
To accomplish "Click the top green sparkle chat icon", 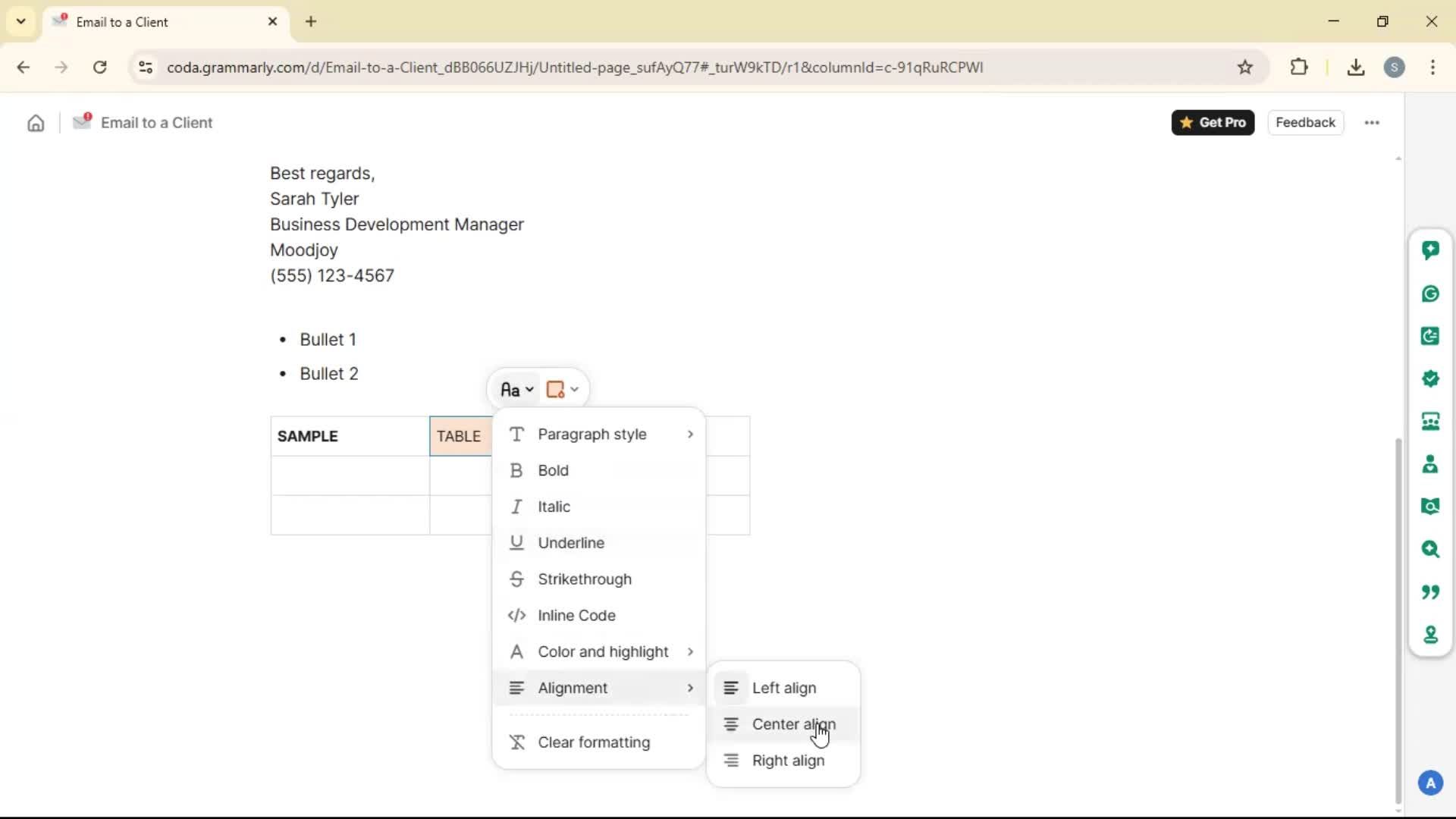I will point(1430,250).
